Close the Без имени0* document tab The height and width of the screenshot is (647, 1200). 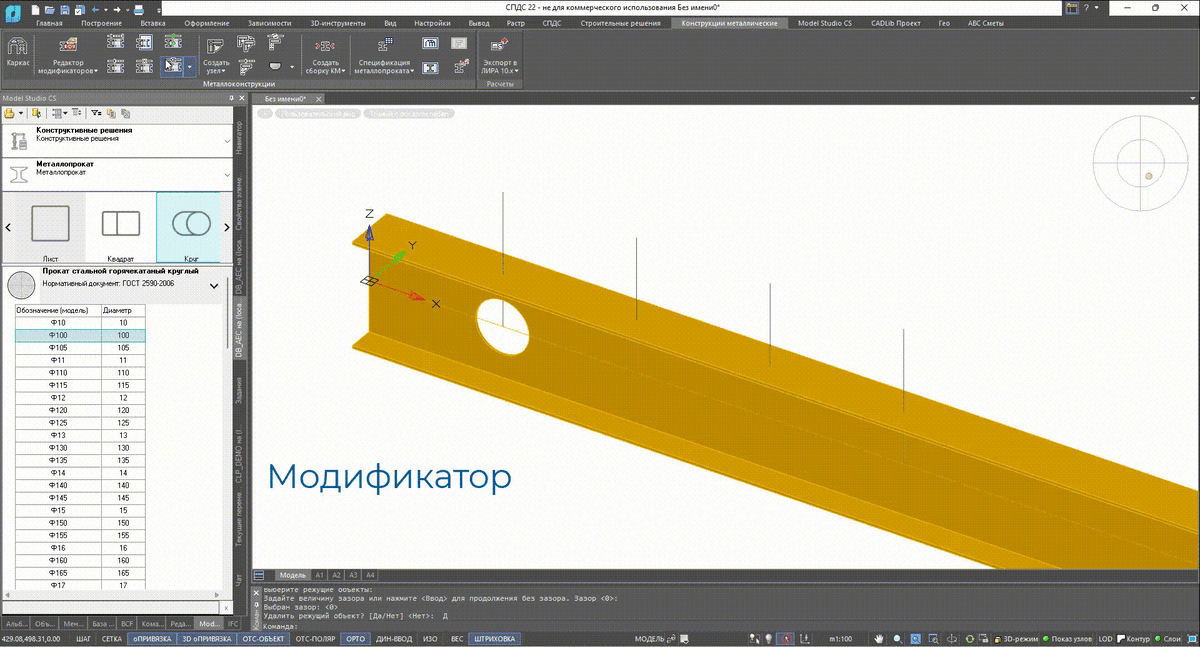click(318, 99)
